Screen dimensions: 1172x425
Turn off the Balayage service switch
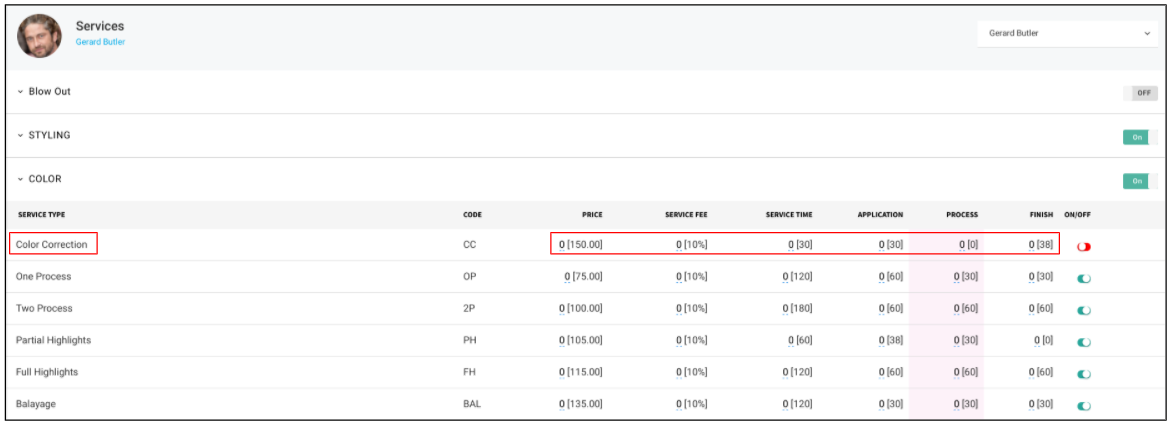coord(1084,406)
